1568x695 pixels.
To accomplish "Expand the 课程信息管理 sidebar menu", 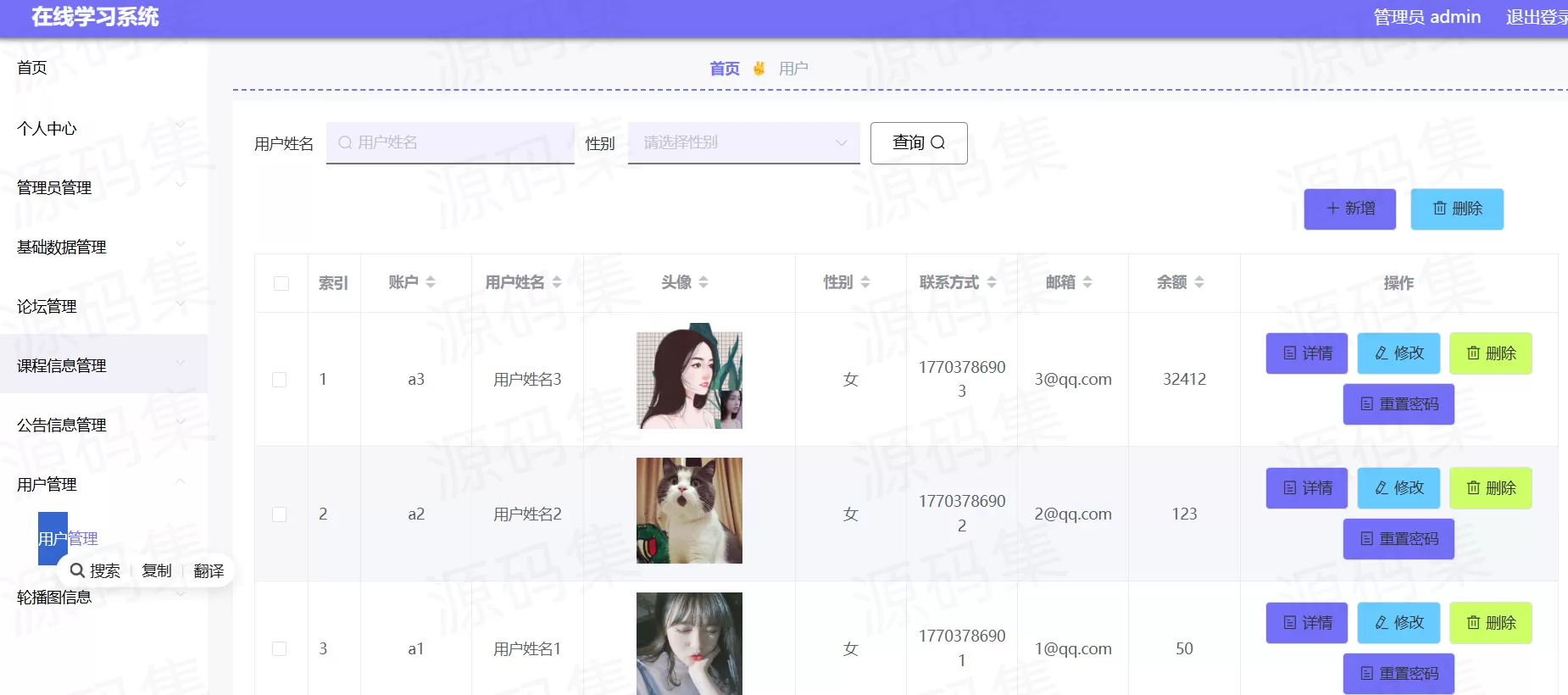I will 103,365.
